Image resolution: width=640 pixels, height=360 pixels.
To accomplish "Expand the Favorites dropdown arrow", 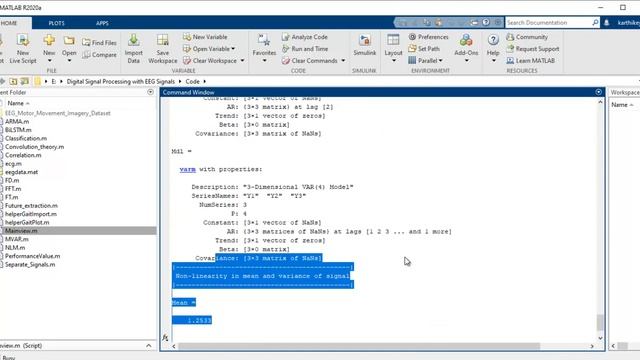I will point(264,61).
